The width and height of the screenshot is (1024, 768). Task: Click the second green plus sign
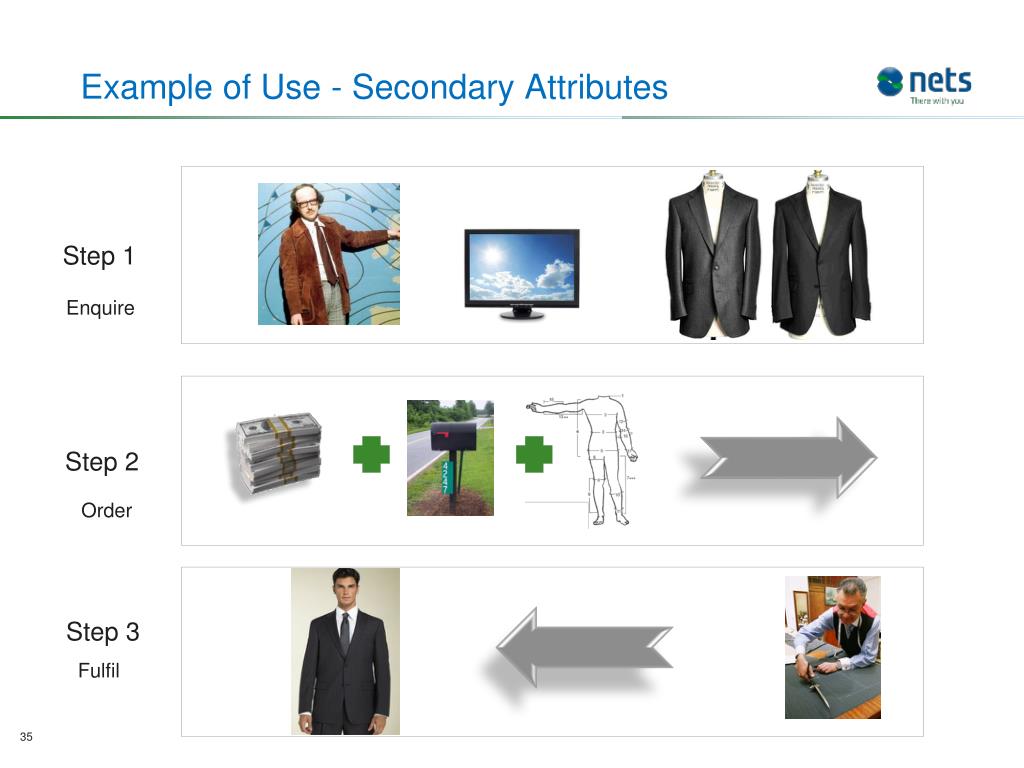tap(534, 457)
